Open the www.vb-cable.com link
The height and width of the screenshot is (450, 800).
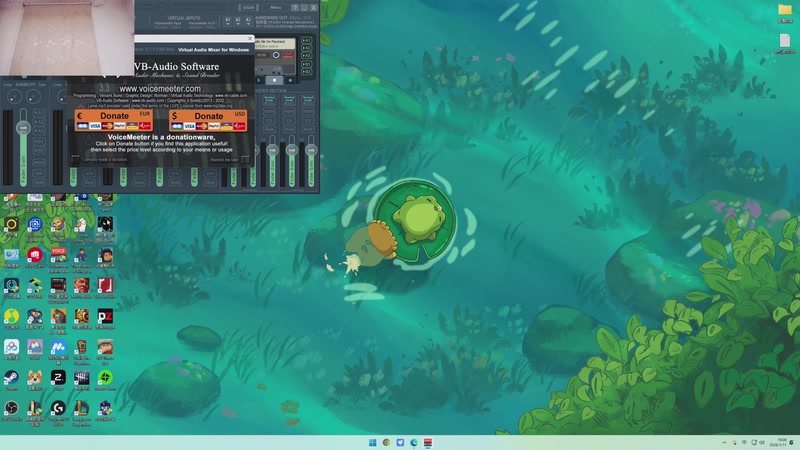231,95
